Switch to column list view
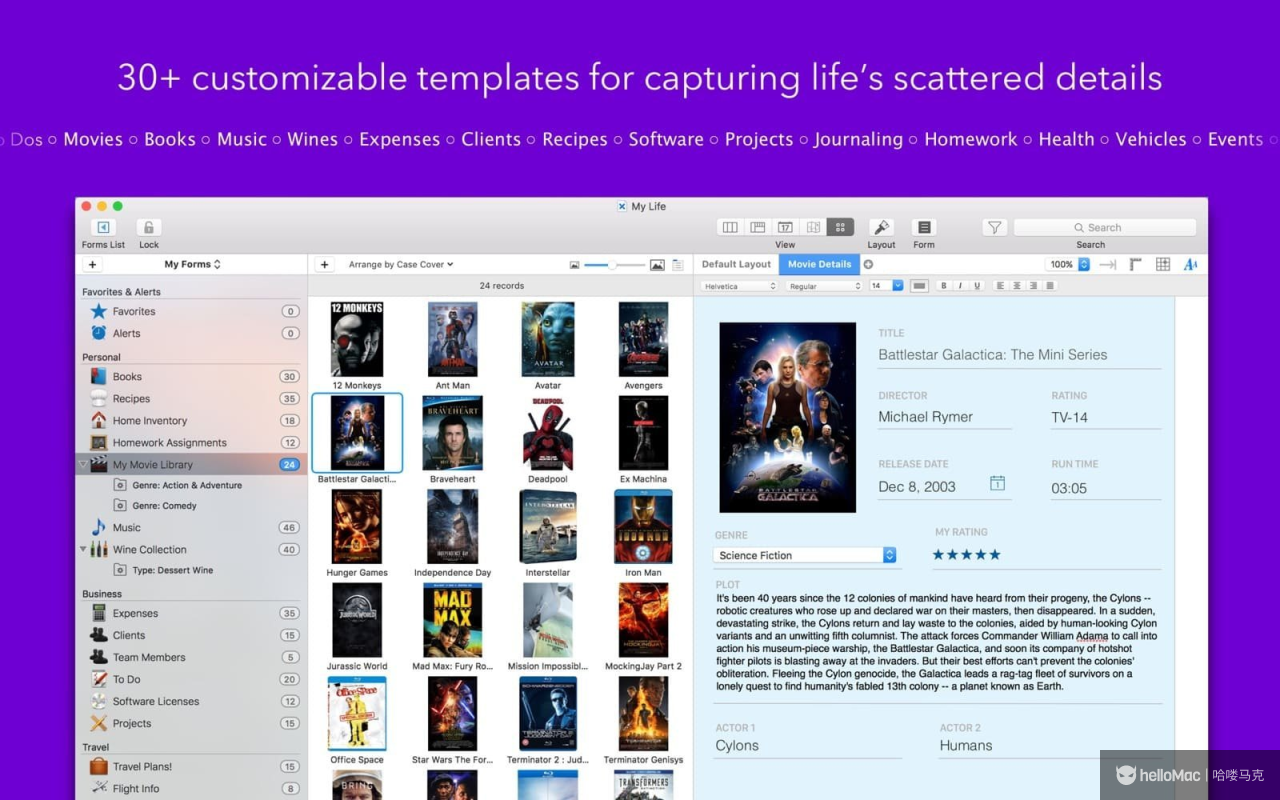Image resolution: width=1280 pixels, height=800 pixels. (730, 228)
